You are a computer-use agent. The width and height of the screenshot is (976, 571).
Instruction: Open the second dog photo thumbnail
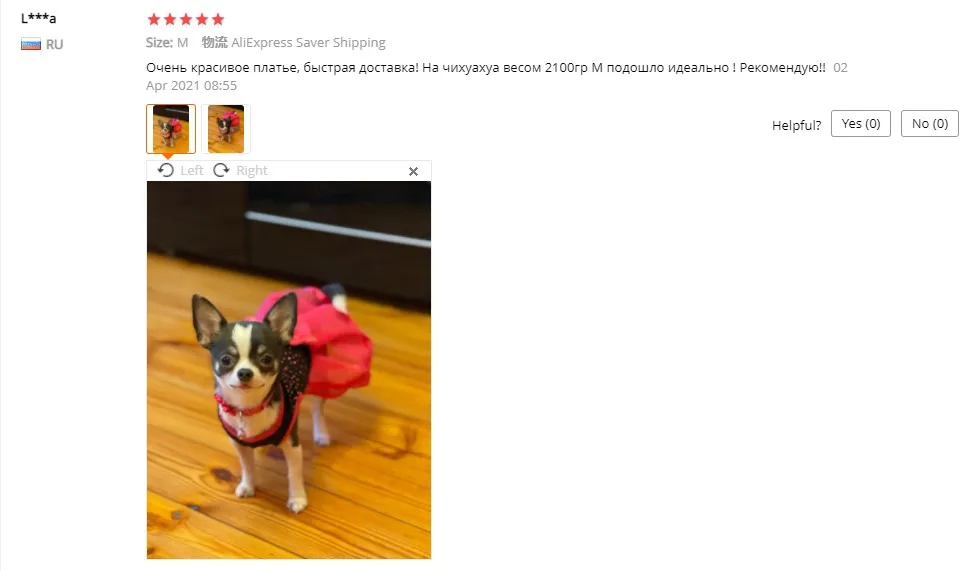pyautogui.click(x=226, y=129)
